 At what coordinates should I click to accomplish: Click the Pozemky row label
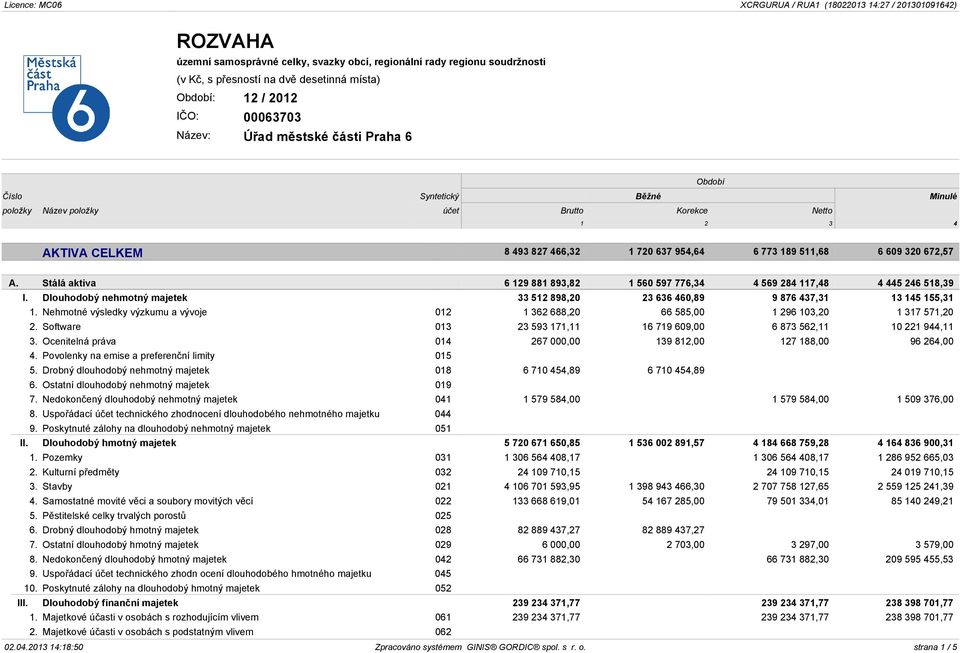pyautogui.click(x=62, y=458)
